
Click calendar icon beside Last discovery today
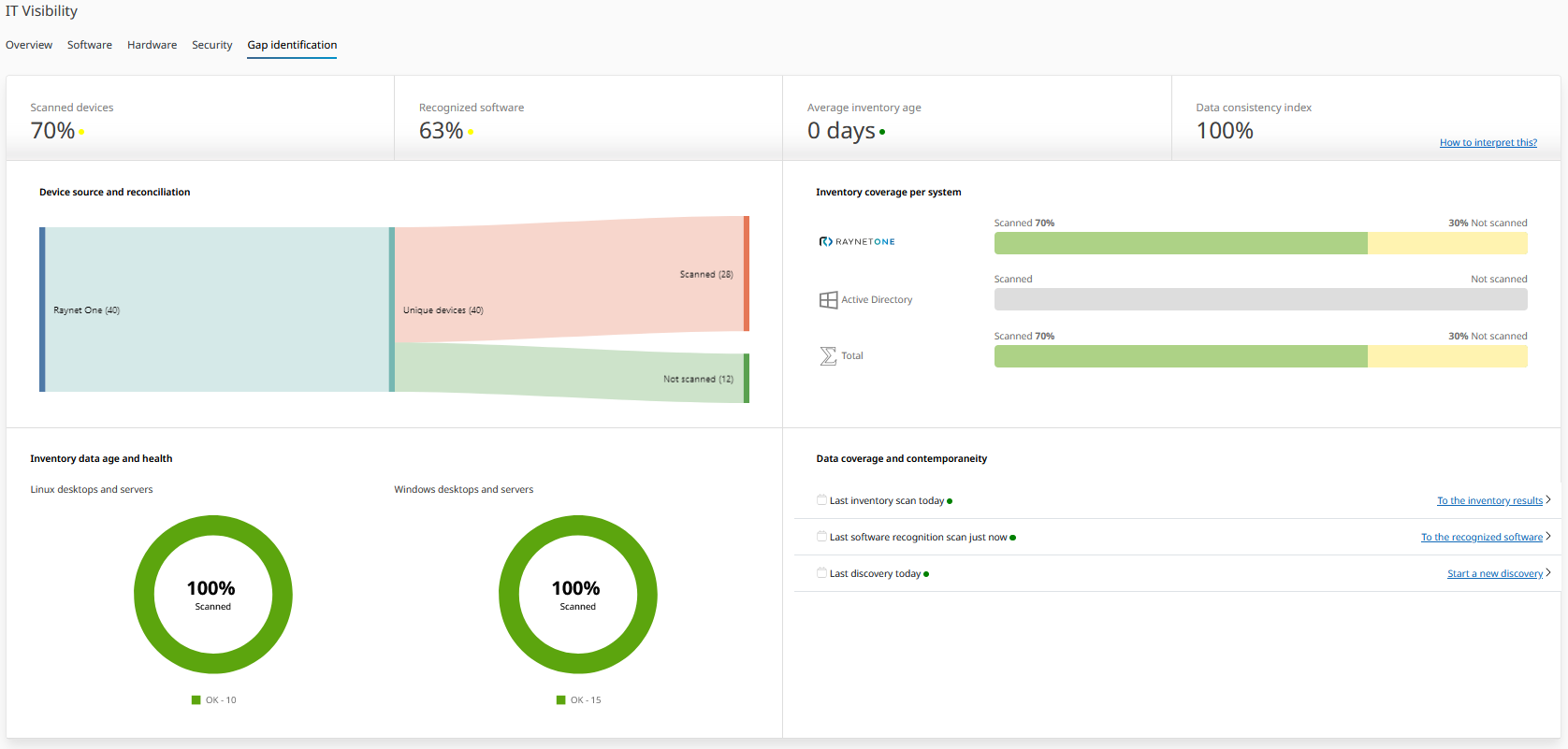pyautogui.click(x=821, y=573)
